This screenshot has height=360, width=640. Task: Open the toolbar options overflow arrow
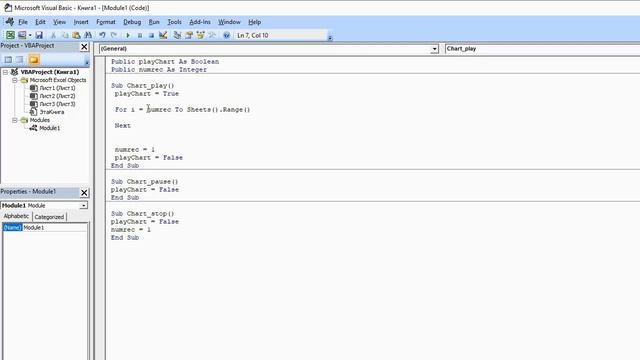coord(330,37)
